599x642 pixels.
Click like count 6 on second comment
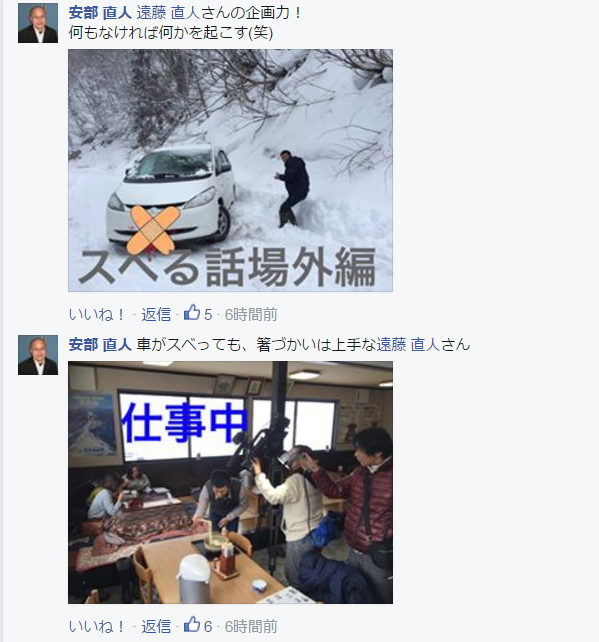tap(208, 627)
